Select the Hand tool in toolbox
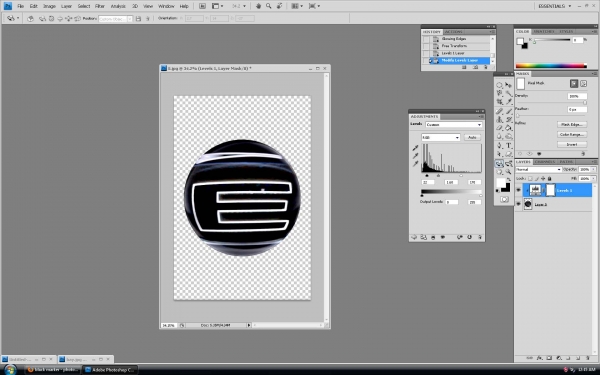600x375 pixels. (x=500, y=172)
